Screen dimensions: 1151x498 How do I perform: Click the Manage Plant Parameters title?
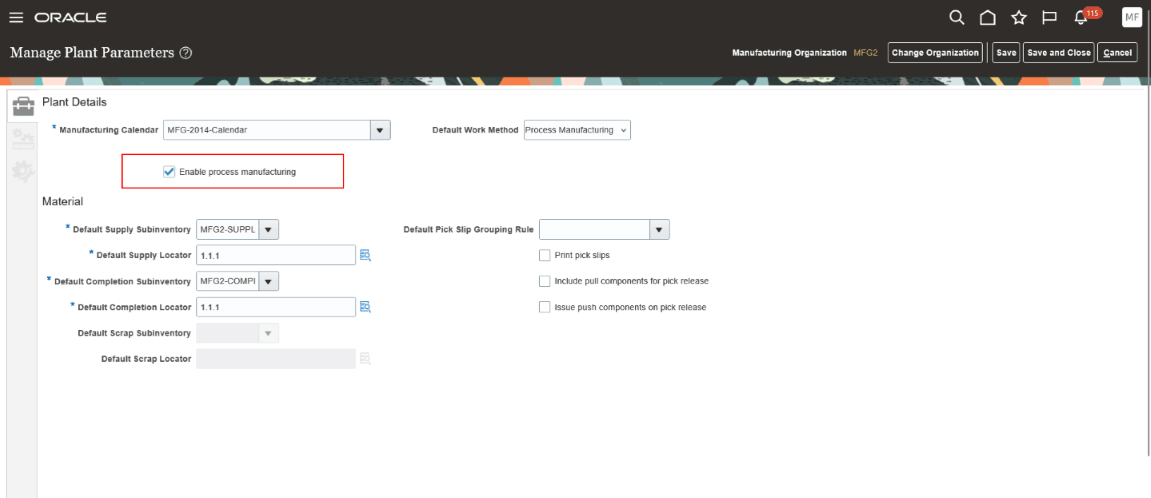pos(92,53)
